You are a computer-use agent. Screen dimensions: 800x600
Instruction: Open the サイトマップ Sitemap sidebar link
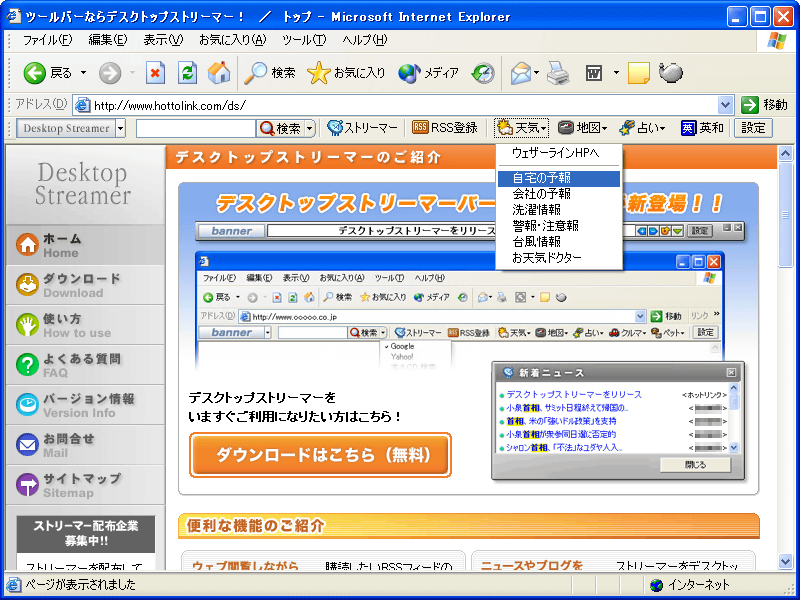point(86,485)
